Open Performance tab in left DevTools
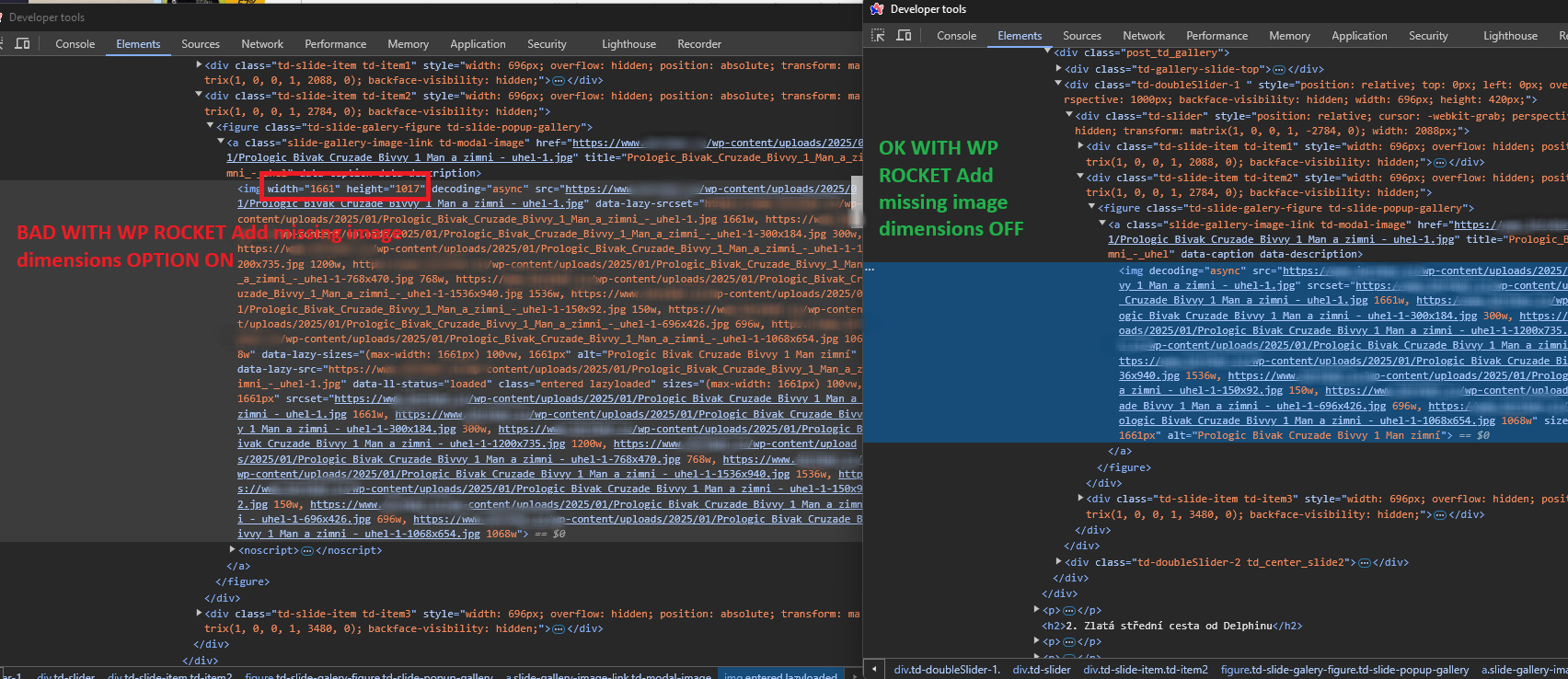Viewport: 1568px width, 679px height. 336,44
